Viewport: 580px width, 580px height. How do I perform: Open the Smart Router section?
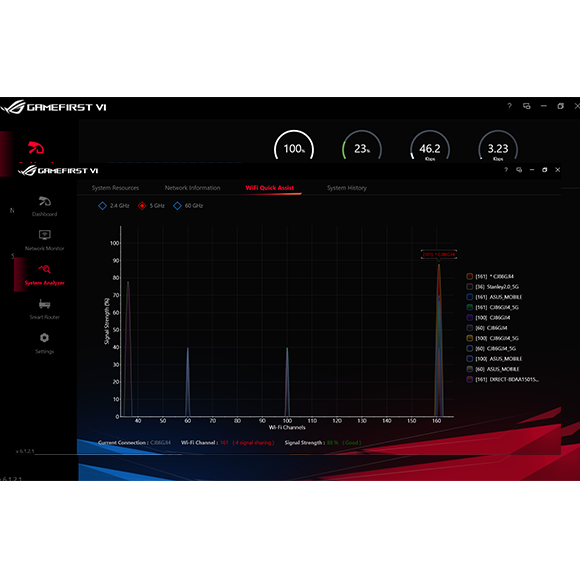tap(44, 309)
